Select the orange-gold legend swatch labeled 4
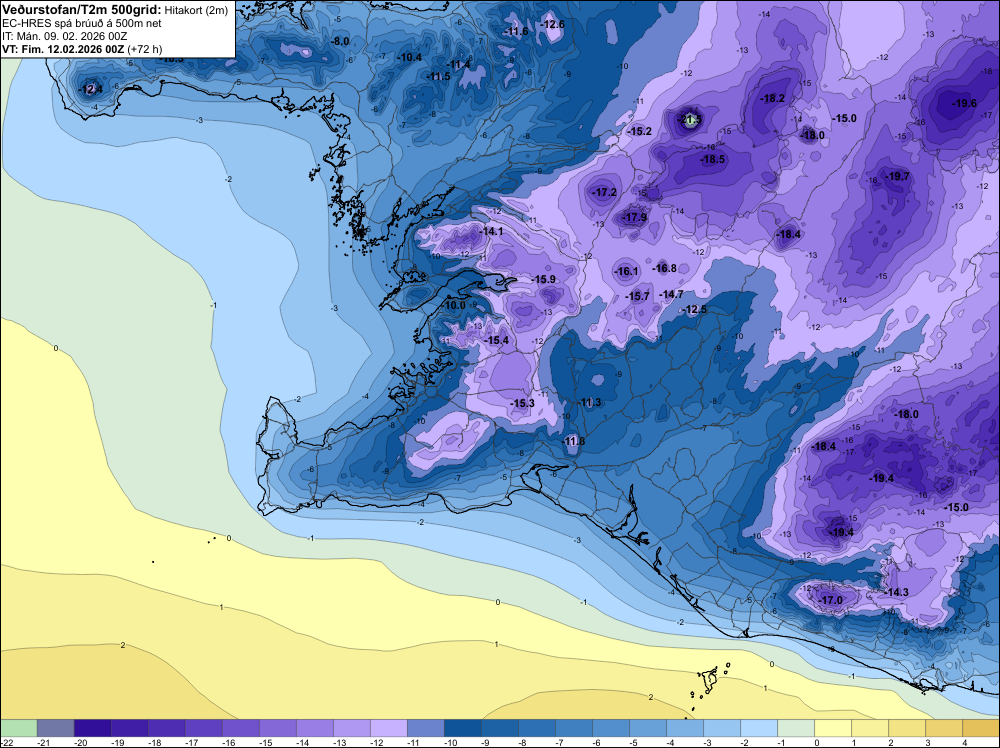The width and height of the screenshot is (1000, 748). point(980,728)
